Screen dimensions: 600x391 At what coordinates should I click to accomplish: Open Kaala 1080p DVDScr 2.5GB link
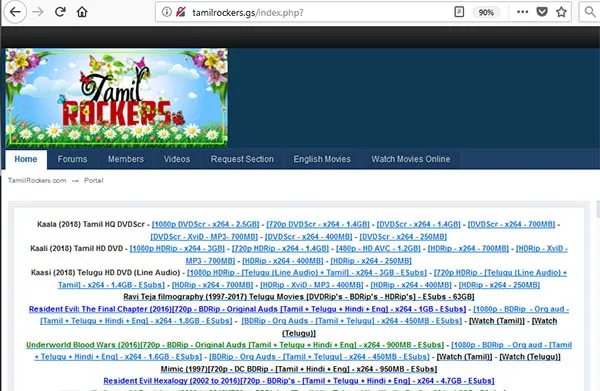pyautogui.click(x=205, y=224)
